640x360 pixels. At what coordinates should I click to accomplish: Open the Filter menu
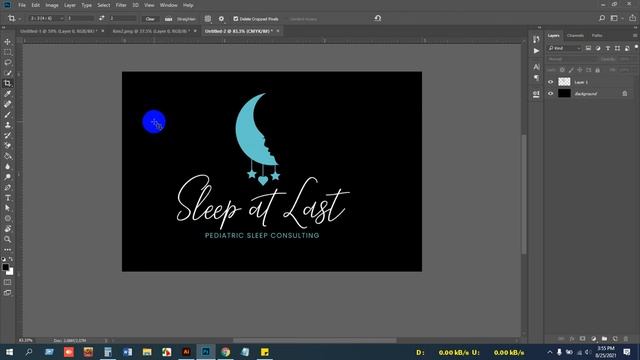(x=121, y=5)
